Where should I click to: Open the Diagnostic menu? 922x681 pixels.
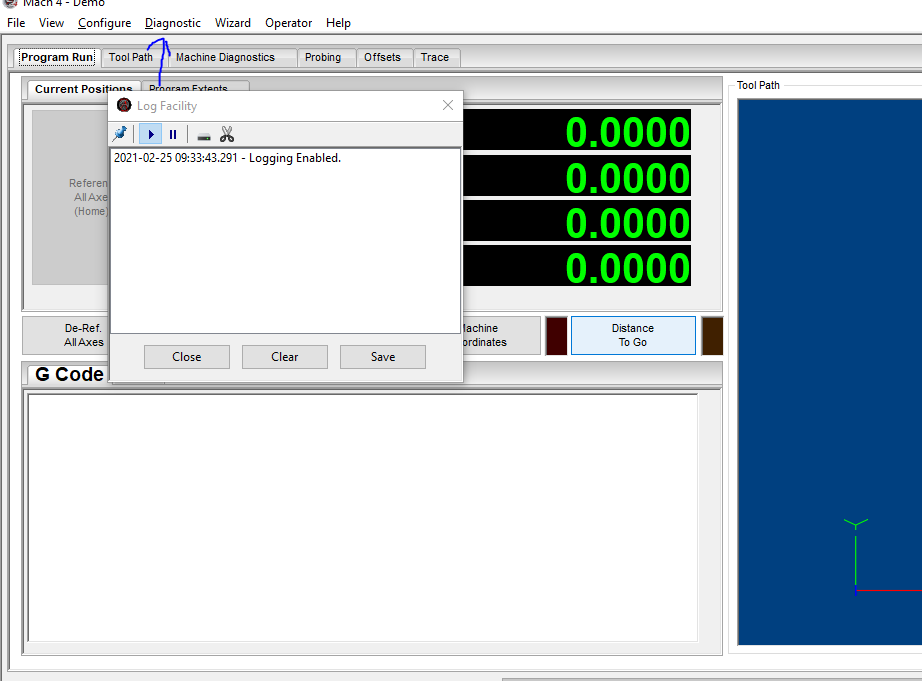(172, 23)
